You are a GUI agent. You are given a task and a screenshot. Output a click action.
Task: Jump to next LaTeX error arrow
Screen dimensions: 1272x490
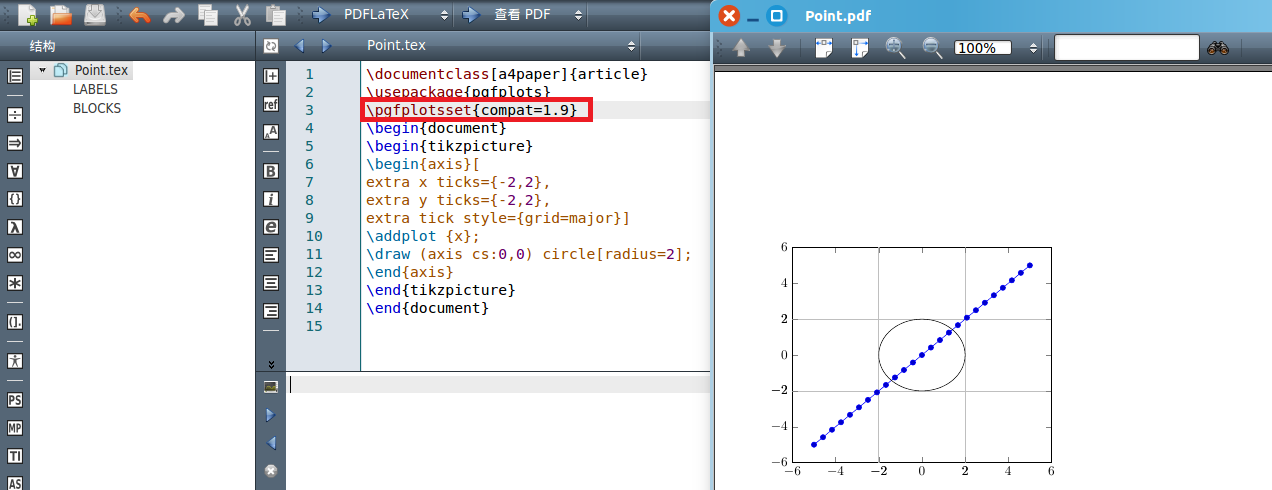point(270,414)
